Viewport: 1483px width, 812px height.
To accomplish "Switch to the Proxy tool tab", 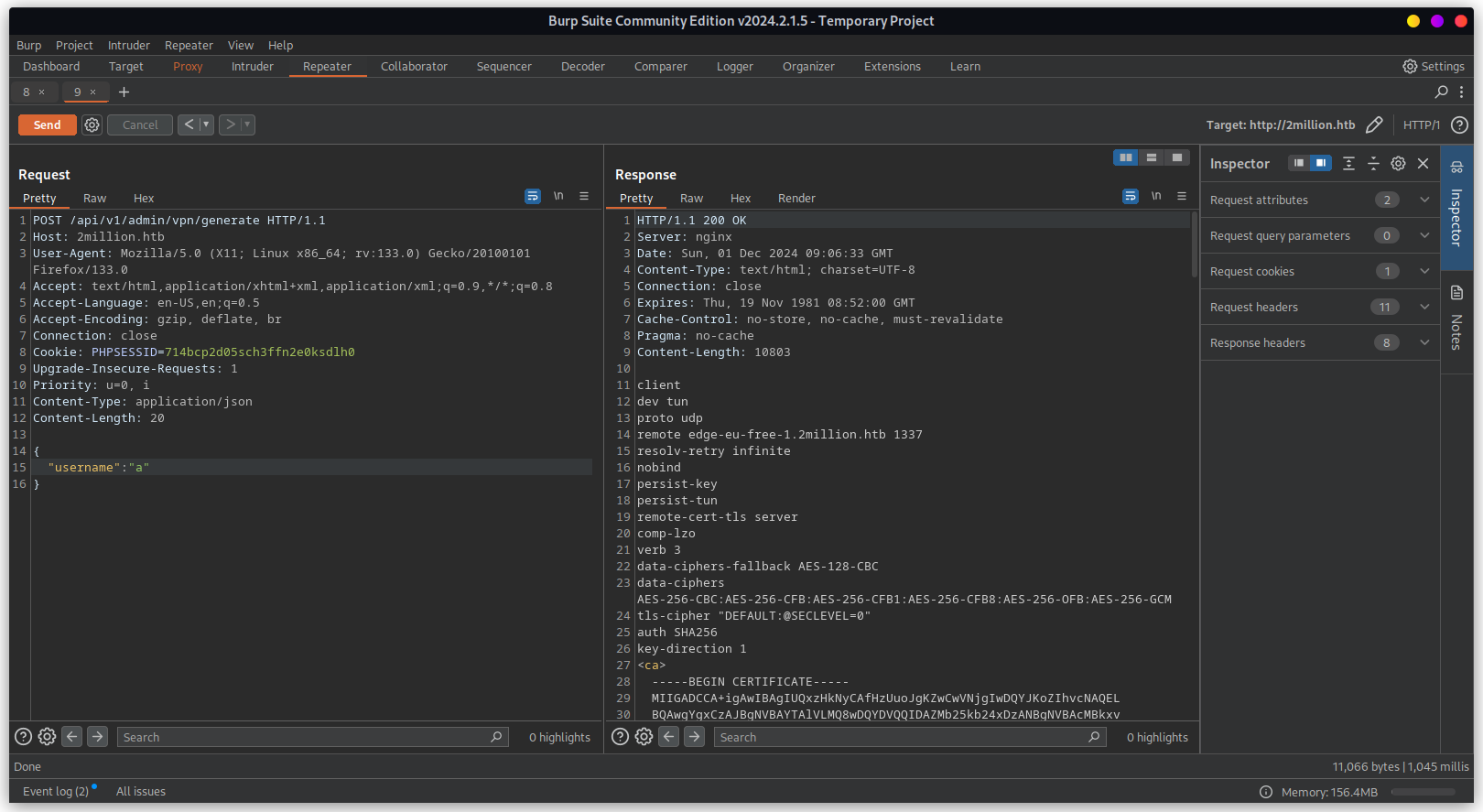I will pyautogui.click(x=188, y=66).
